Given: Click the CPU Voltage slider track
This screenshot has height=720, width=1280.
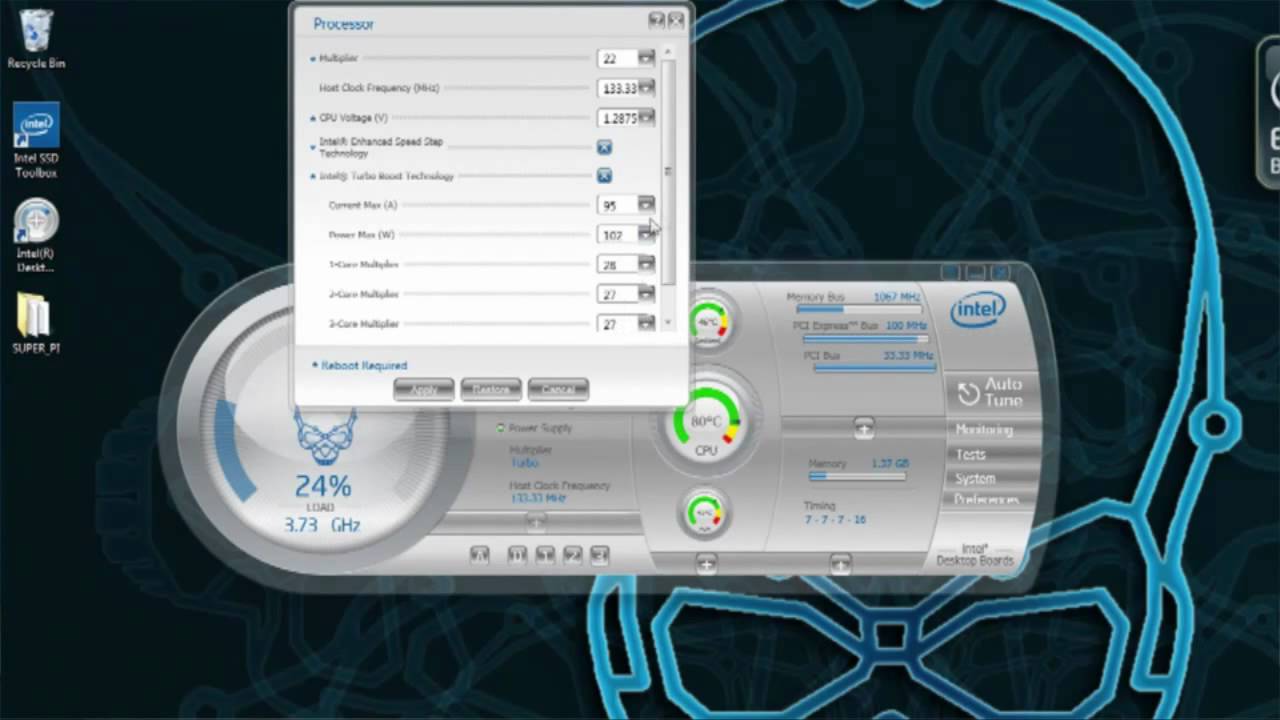Looking at the screenshot, I should [490, 118].
